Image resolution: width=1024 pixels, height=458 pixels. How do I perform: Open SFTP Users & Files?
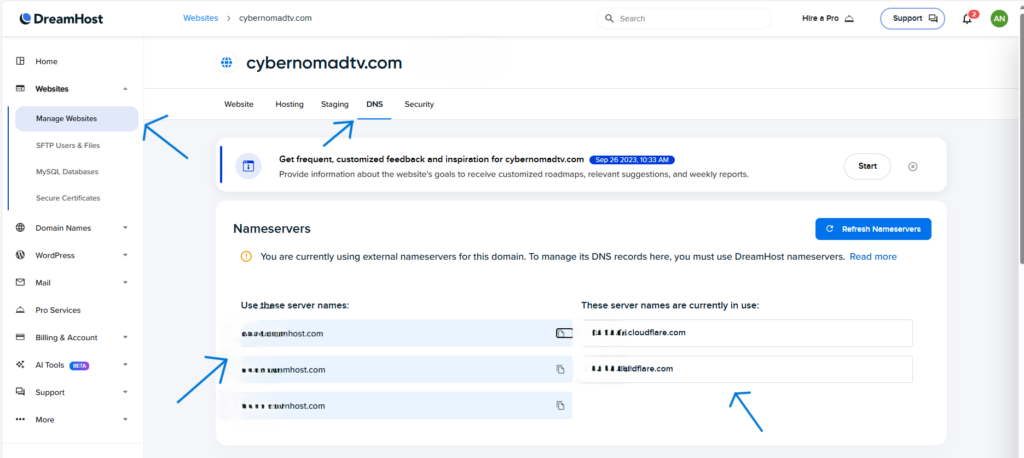[x=68, y=145]
